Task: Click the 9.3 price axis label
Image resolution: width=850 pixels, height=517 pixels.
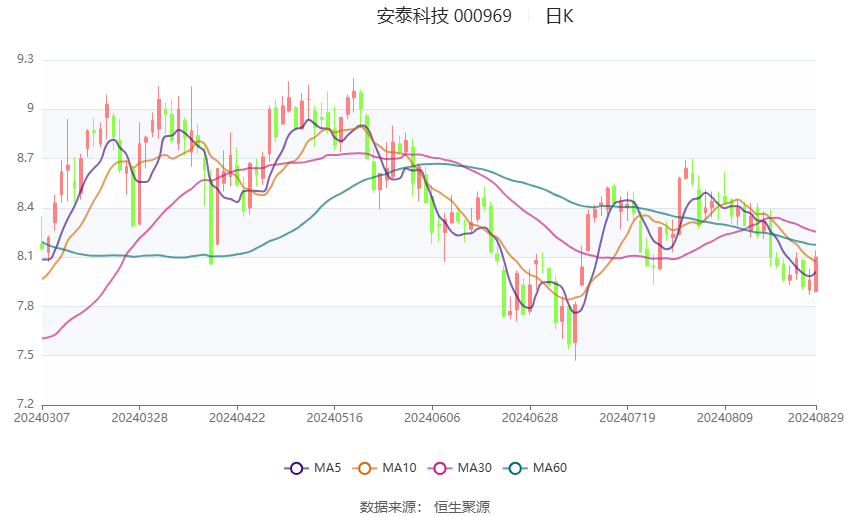Action: 25,59
